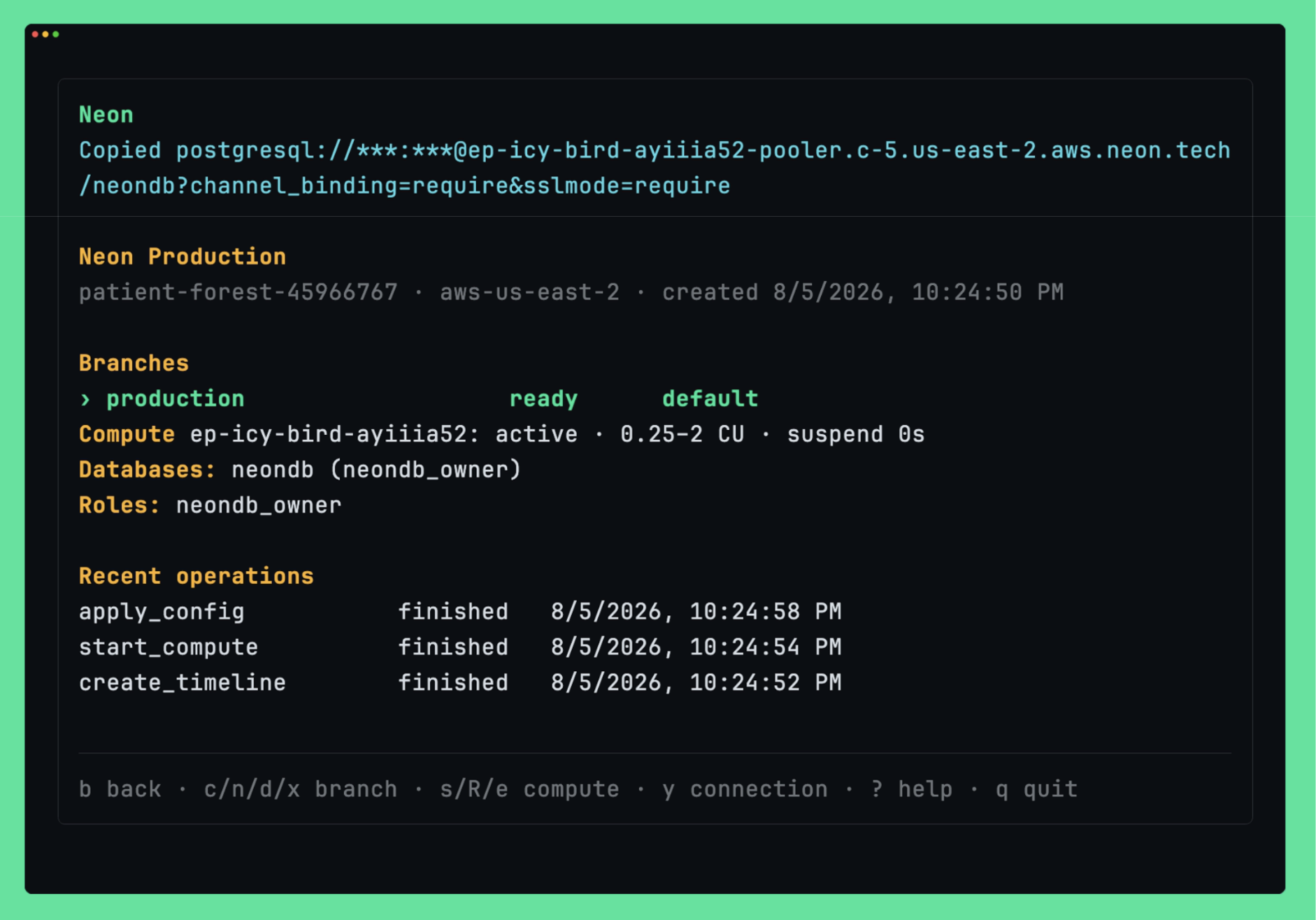Click the /neondb?channel_binding=require&sslmode=require line
This screenshot has width=1316, height=920.
[405, 186]
